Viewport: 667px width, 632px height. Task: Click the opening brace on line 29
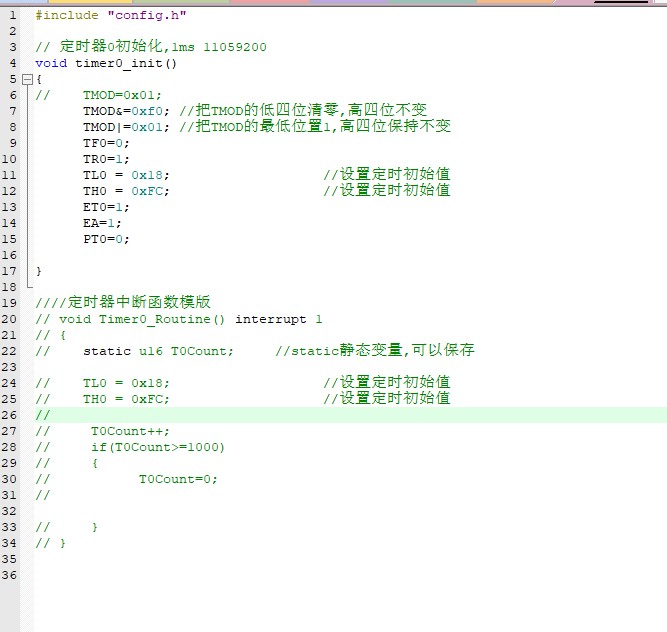95,463
